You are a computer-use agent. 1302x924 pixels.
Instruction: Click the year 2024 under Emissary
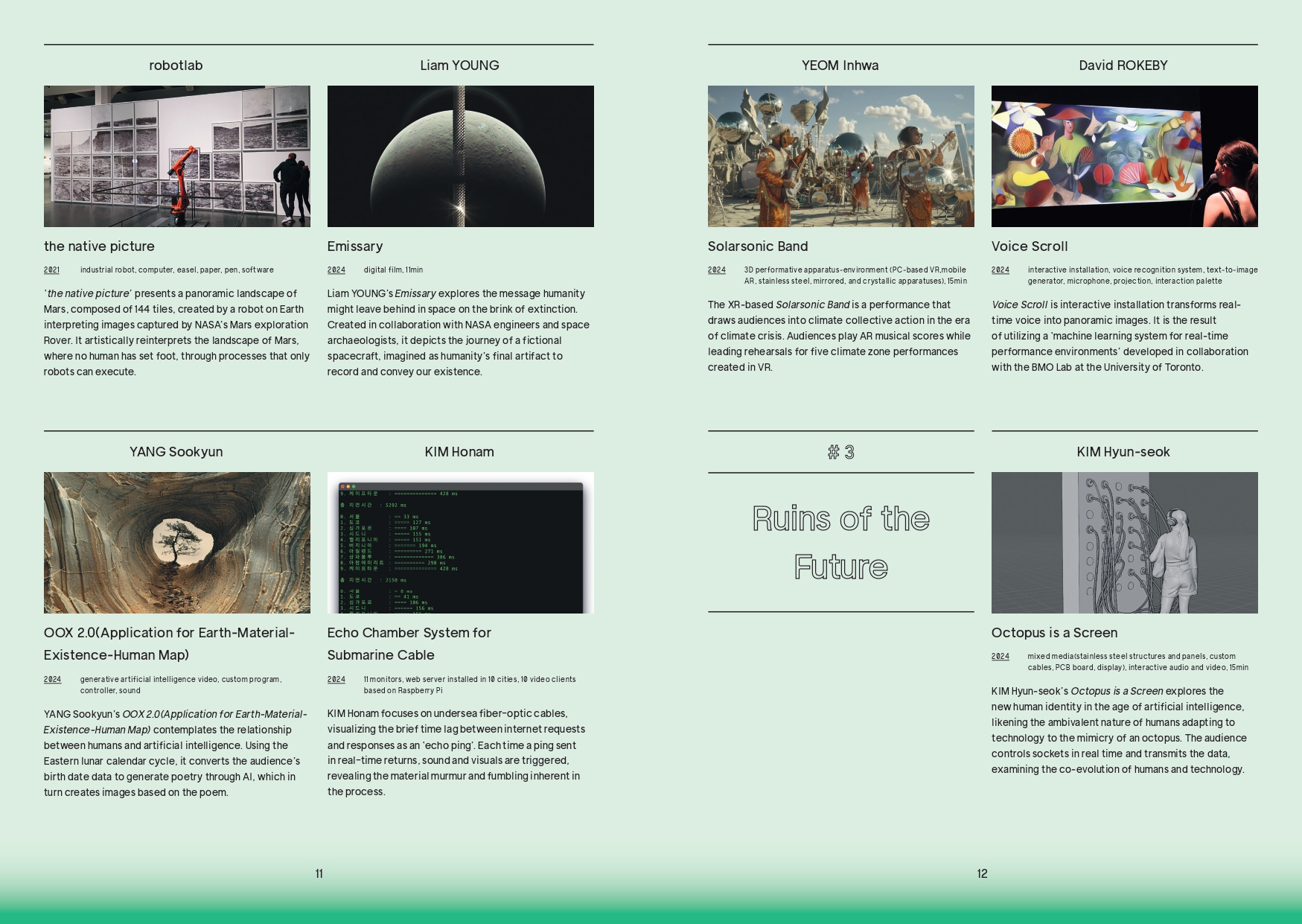pos(336,270)
